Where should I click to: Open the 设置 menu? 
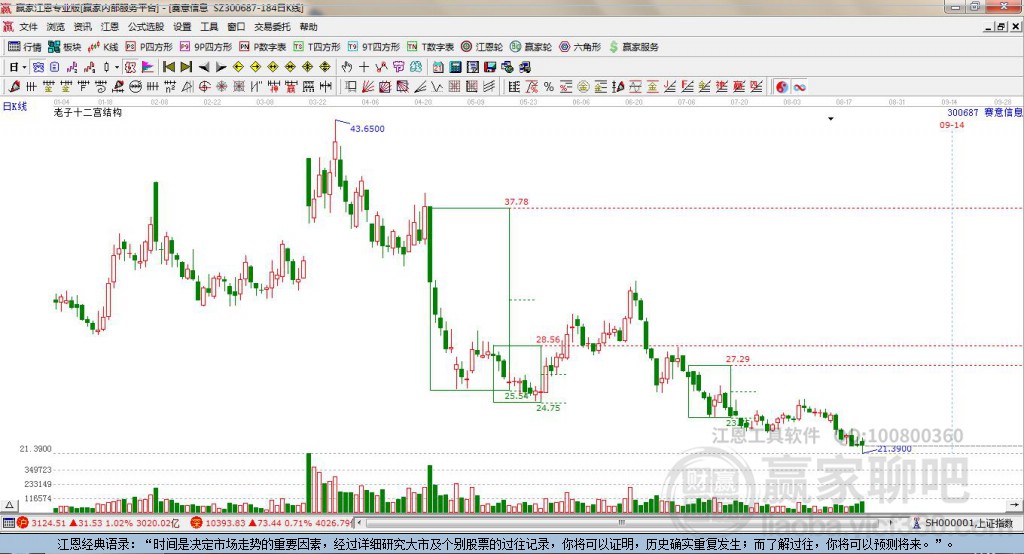coord(182,27)
